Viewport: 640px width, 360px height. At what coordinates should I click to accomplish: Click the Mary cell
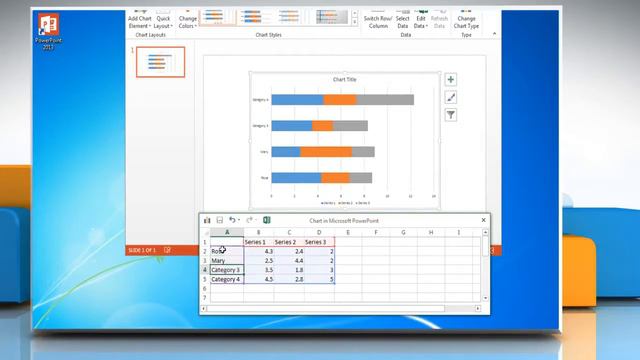pyautogui.click(x=227, y=261)
